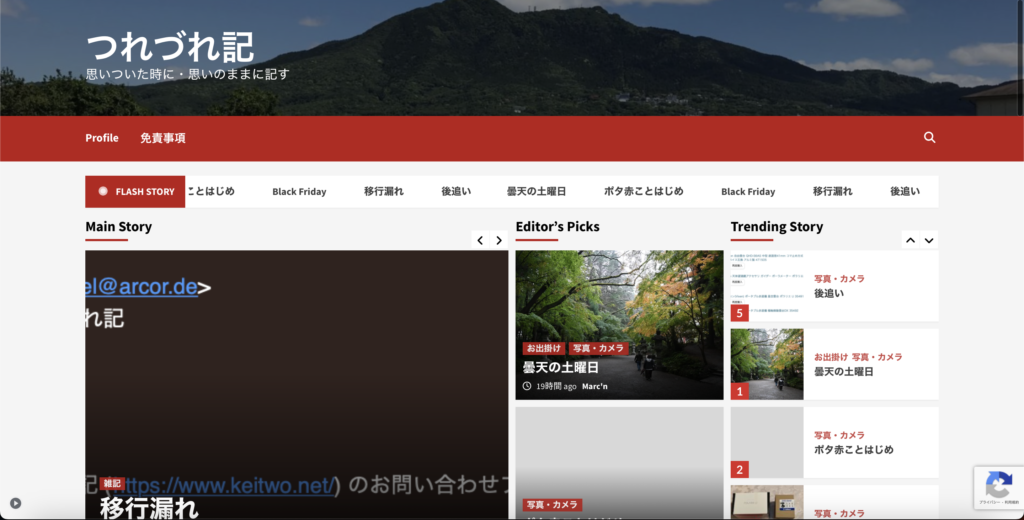This screenshot has width=1024, height=520.
Task: Move Trending Story list down with chevron
Action: 929,240
